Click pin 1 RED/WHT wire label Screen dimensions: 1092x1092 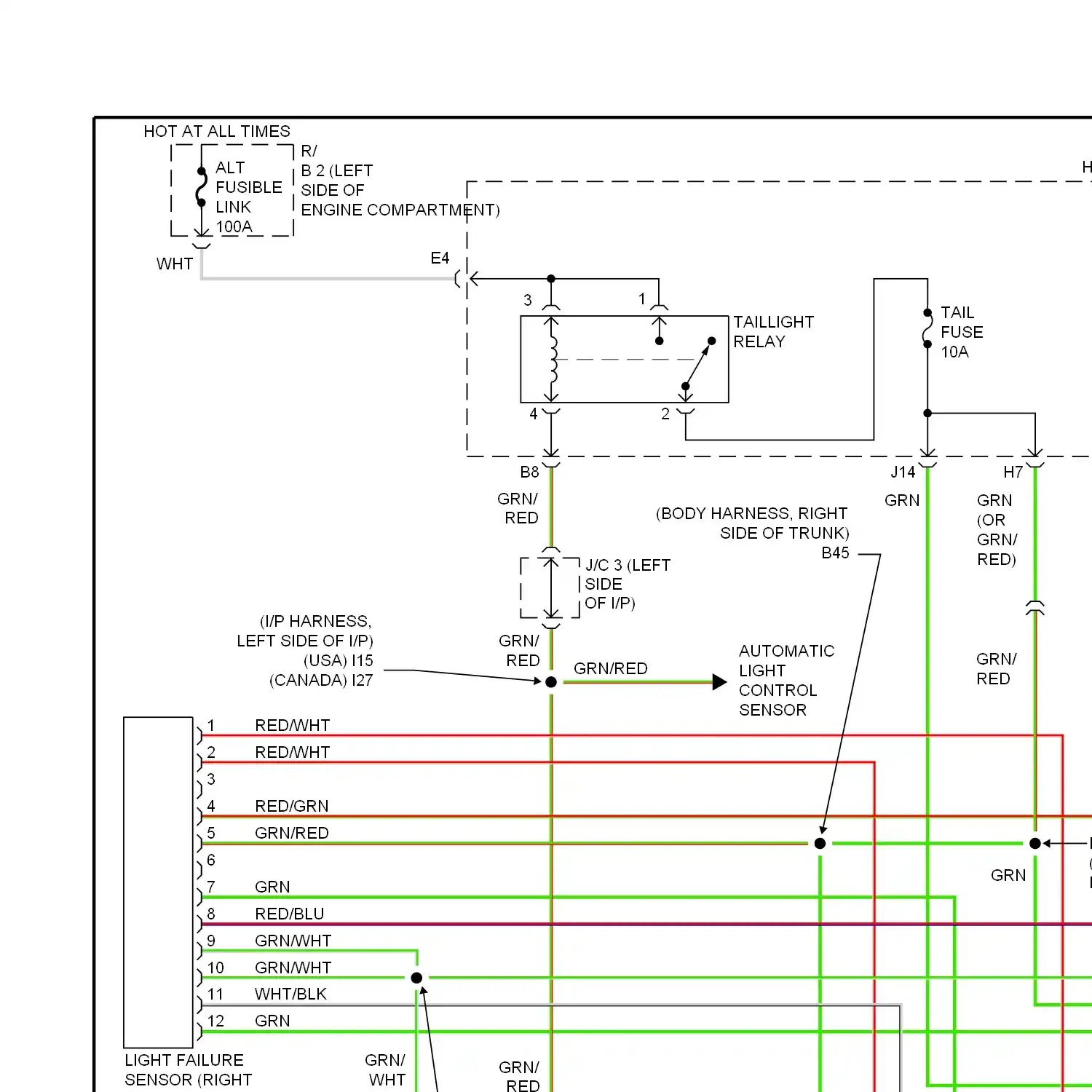(292, 726)
